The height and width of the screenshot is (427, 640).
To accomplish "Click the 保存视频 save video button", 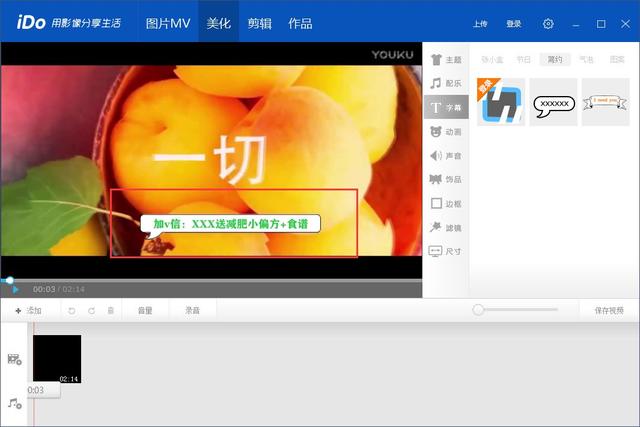I will tap(608, 311).
